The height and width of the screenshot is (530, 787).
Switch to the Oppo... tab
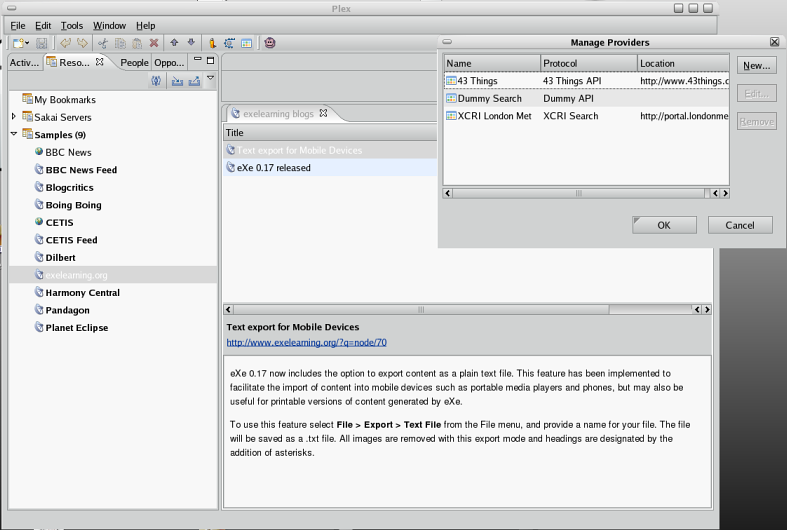[169, 63]
